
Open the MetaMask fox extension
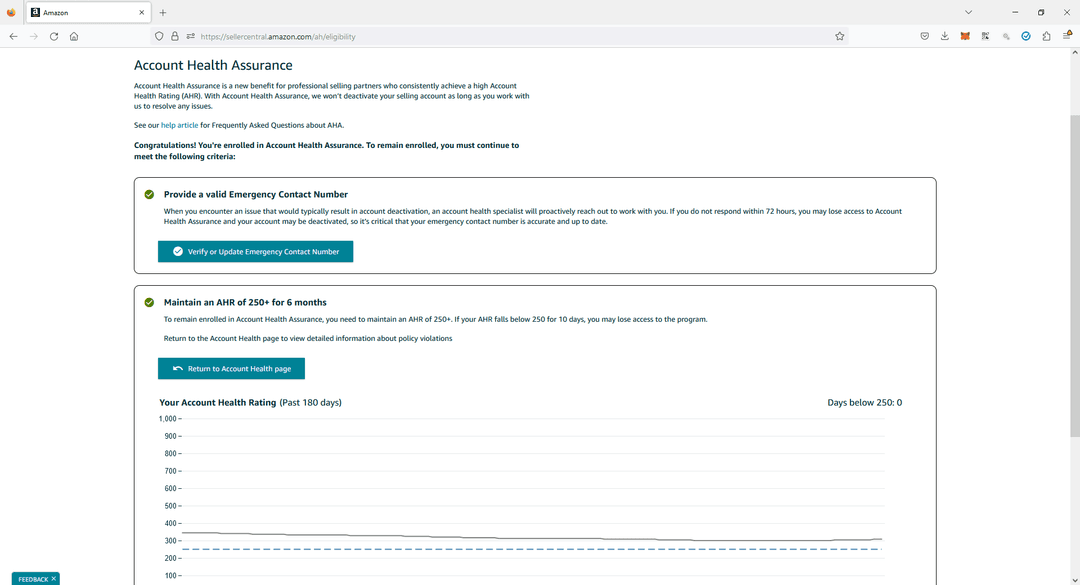click(x=965, y=37)
